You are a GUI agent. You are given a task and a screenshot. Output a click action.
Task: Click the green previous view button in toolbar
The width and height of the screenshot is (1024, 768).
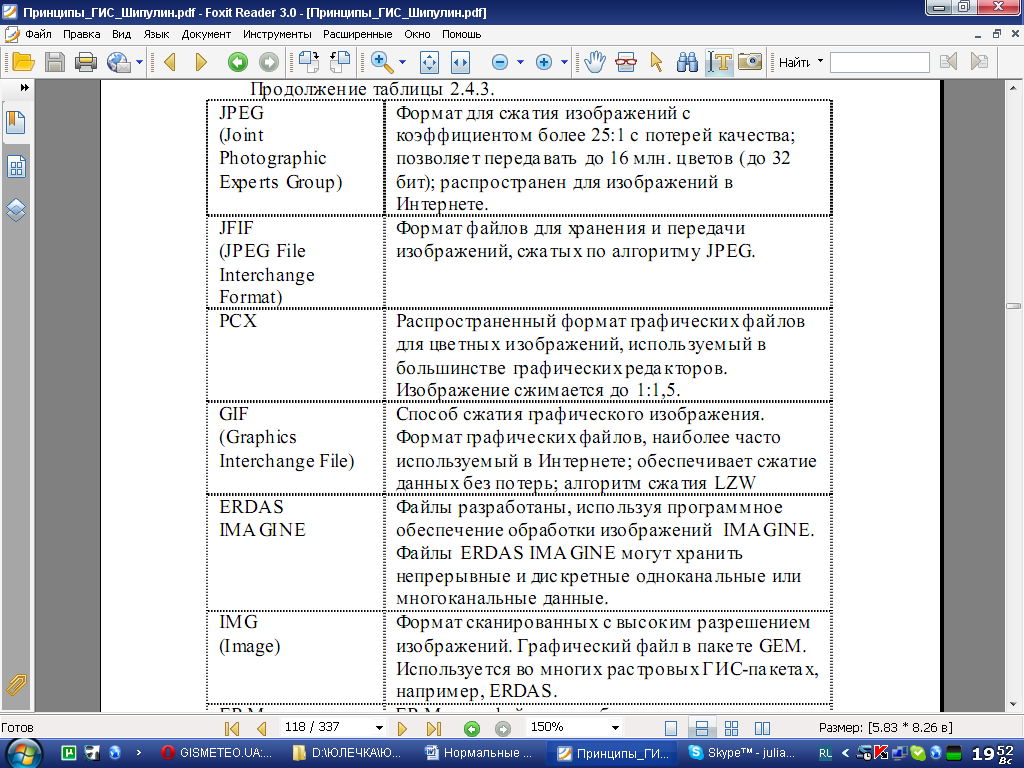click(x=238, y=62)
